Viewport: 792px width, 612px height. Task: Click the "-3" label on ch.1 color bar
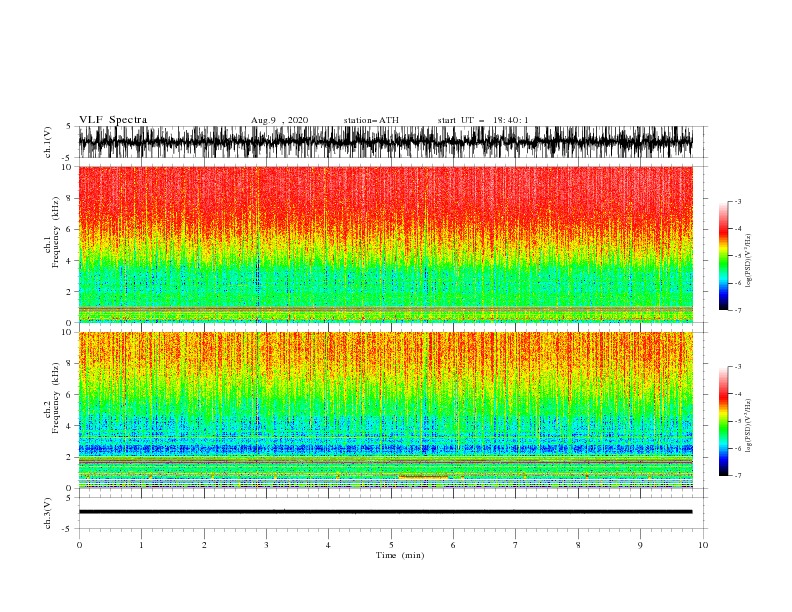[737, 202]
